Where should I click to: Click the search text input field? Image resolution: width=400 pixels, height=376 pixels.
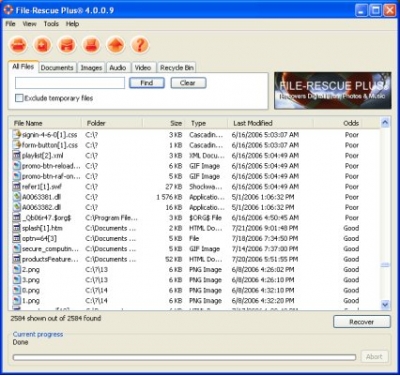click(70, 83)
